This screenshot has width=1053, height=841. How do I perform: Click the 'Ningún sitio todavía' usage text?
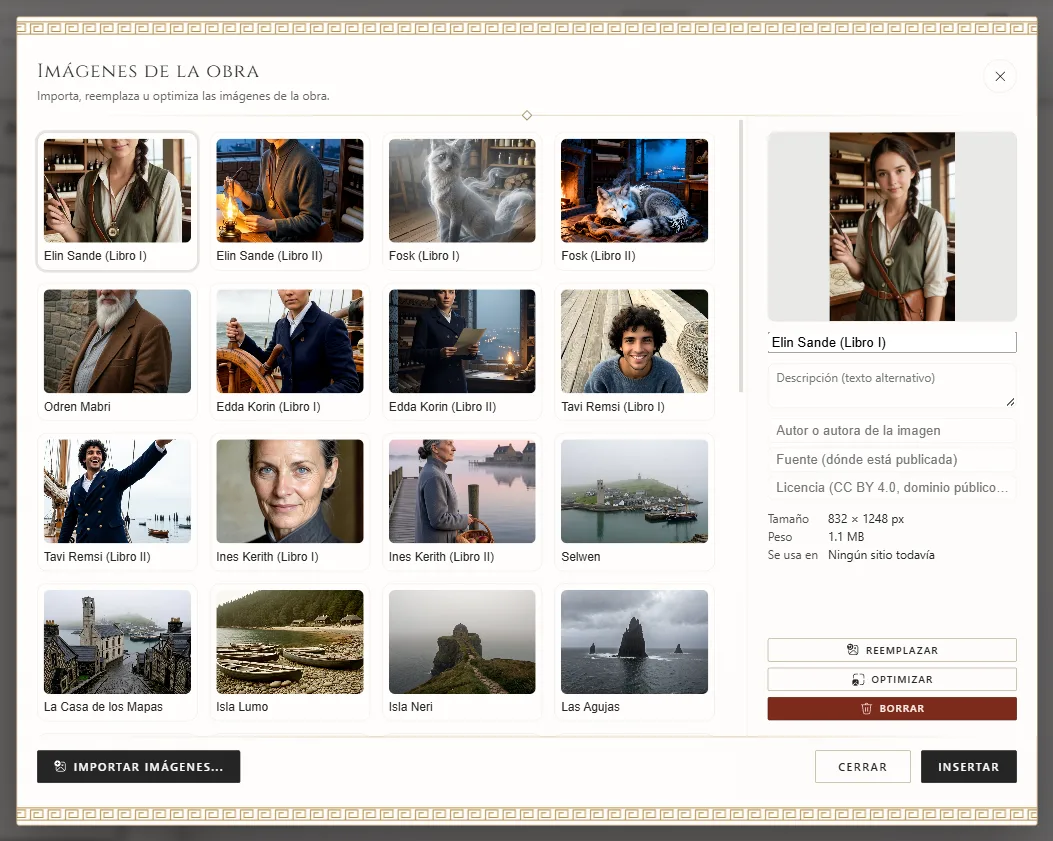tap(881, 555)
